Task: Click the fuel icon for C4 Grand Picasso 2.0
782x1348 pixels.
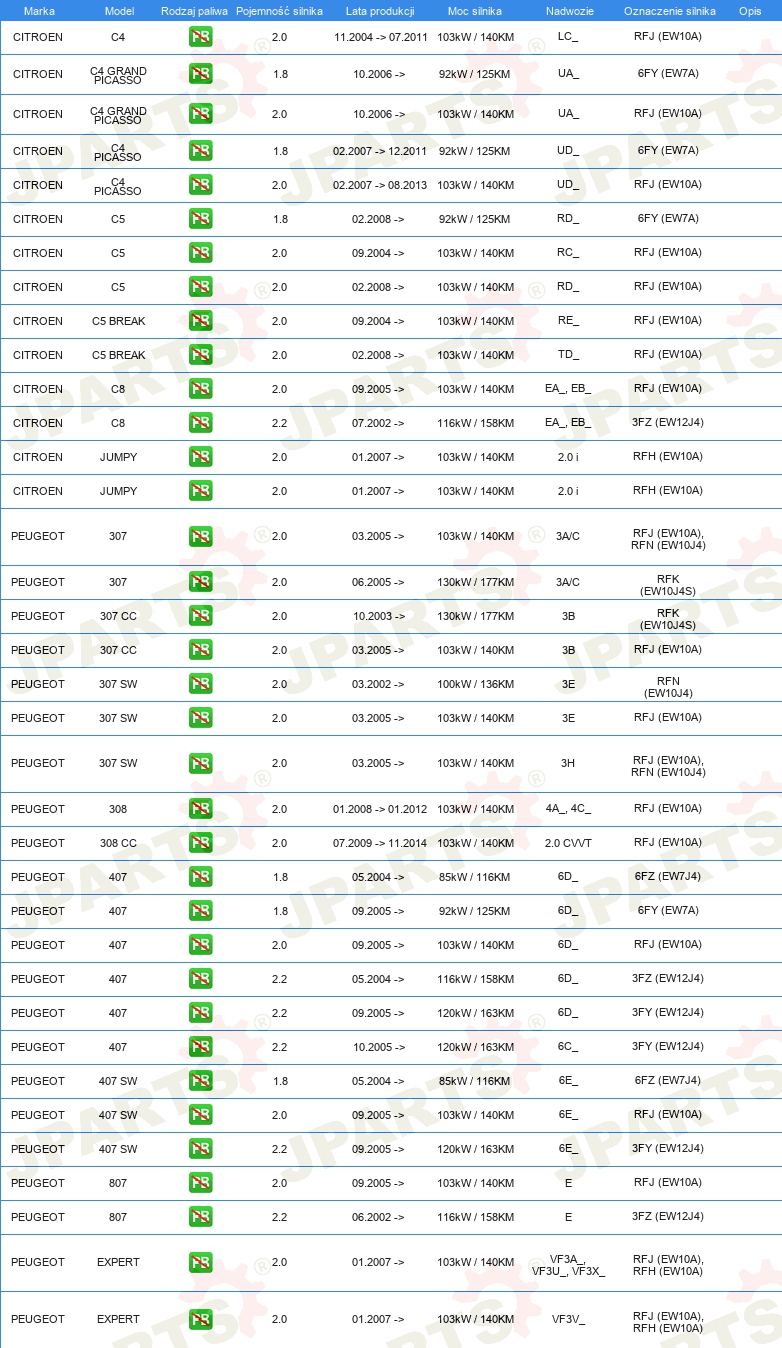Action: coord(201,115)
